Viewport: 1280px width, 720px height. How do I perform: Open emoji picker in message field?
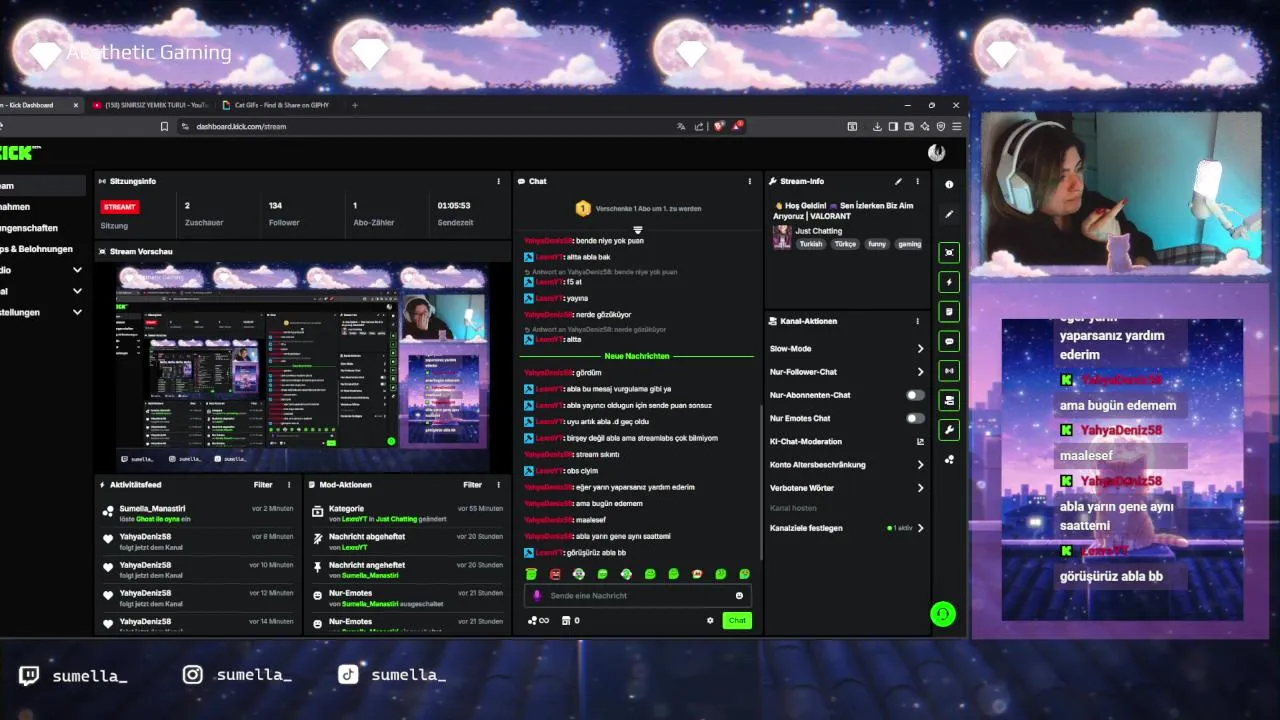pyautogui.click(x=739, y=595)
